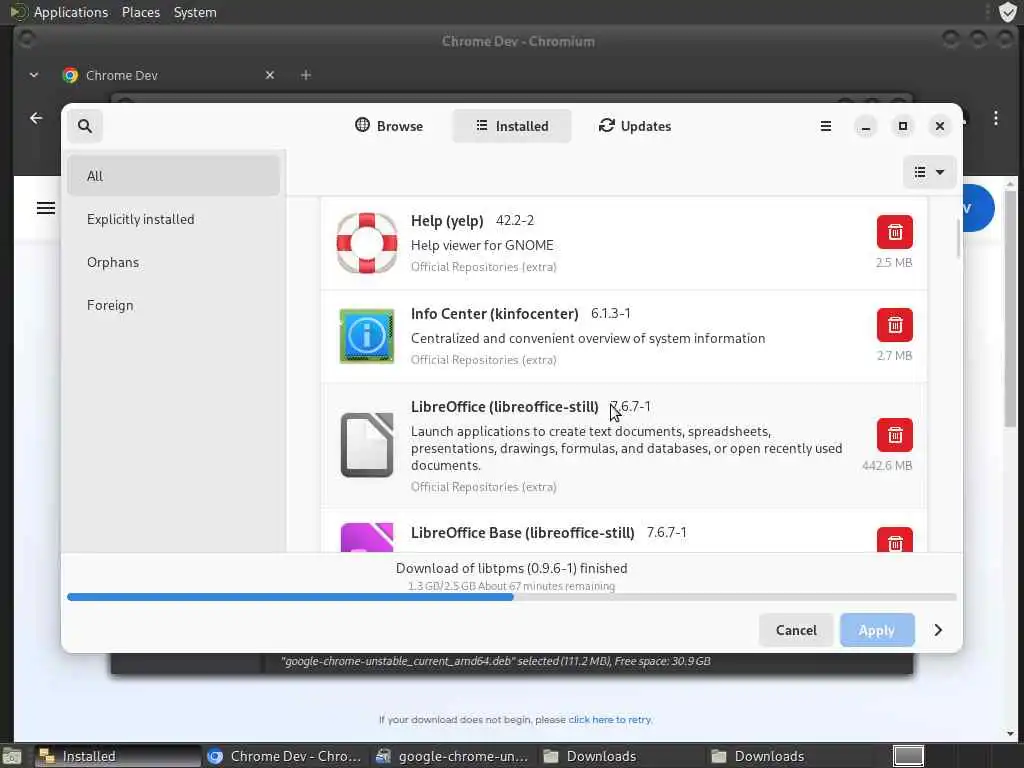Click the package list scrollbar

pyautogui.click(x=958, y=238)
